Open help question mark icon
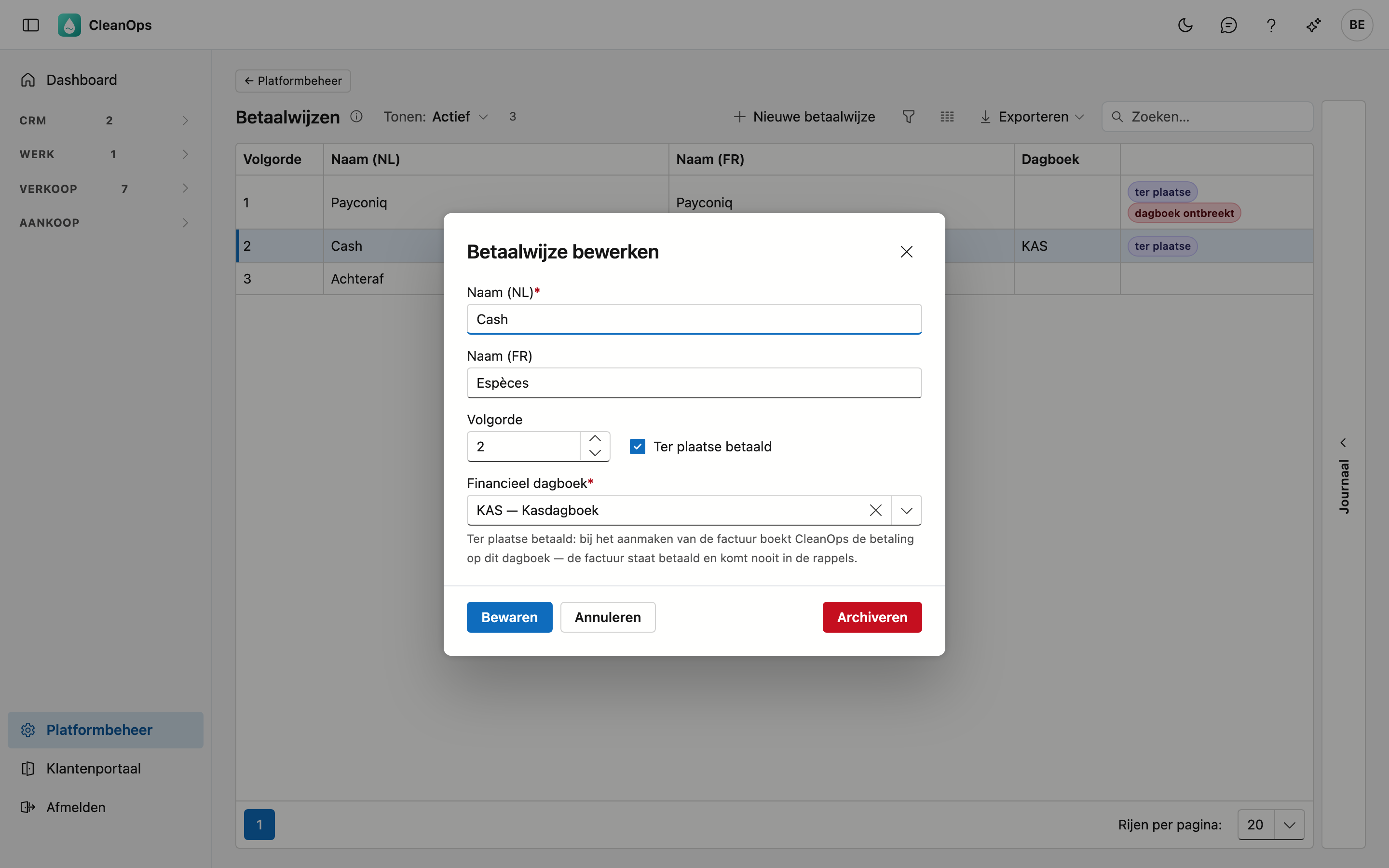This screenshot has width=1389, height=868. coord(1271,25)
